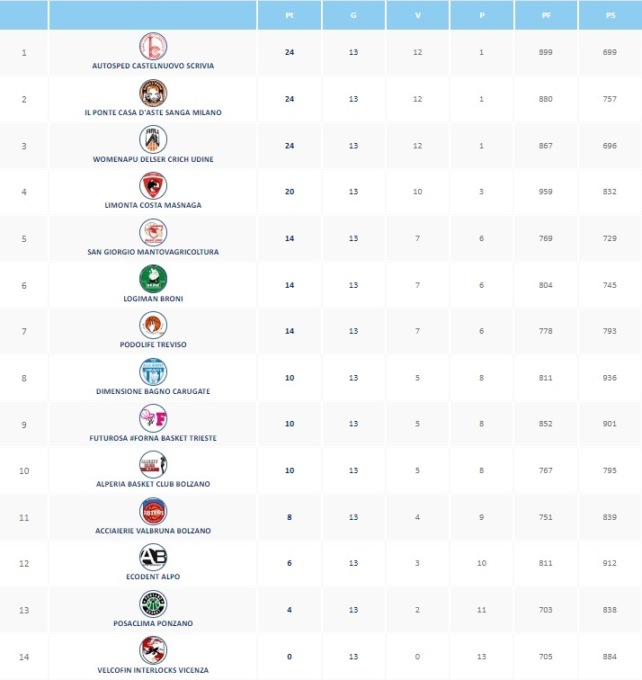Click the V wins column header
642x680 pixels.
(418, 15)
